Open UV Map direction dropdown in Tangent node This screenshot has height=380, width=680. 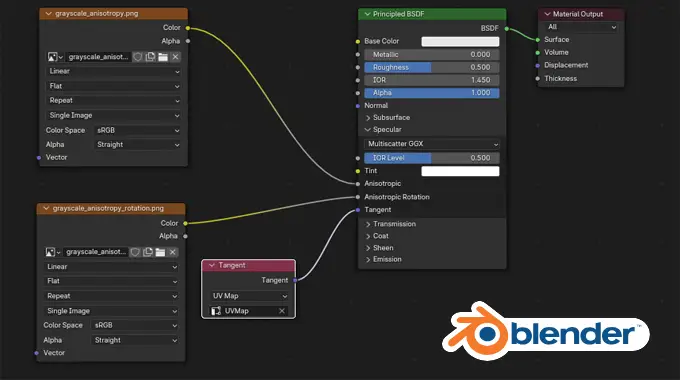tap(249, 296)
